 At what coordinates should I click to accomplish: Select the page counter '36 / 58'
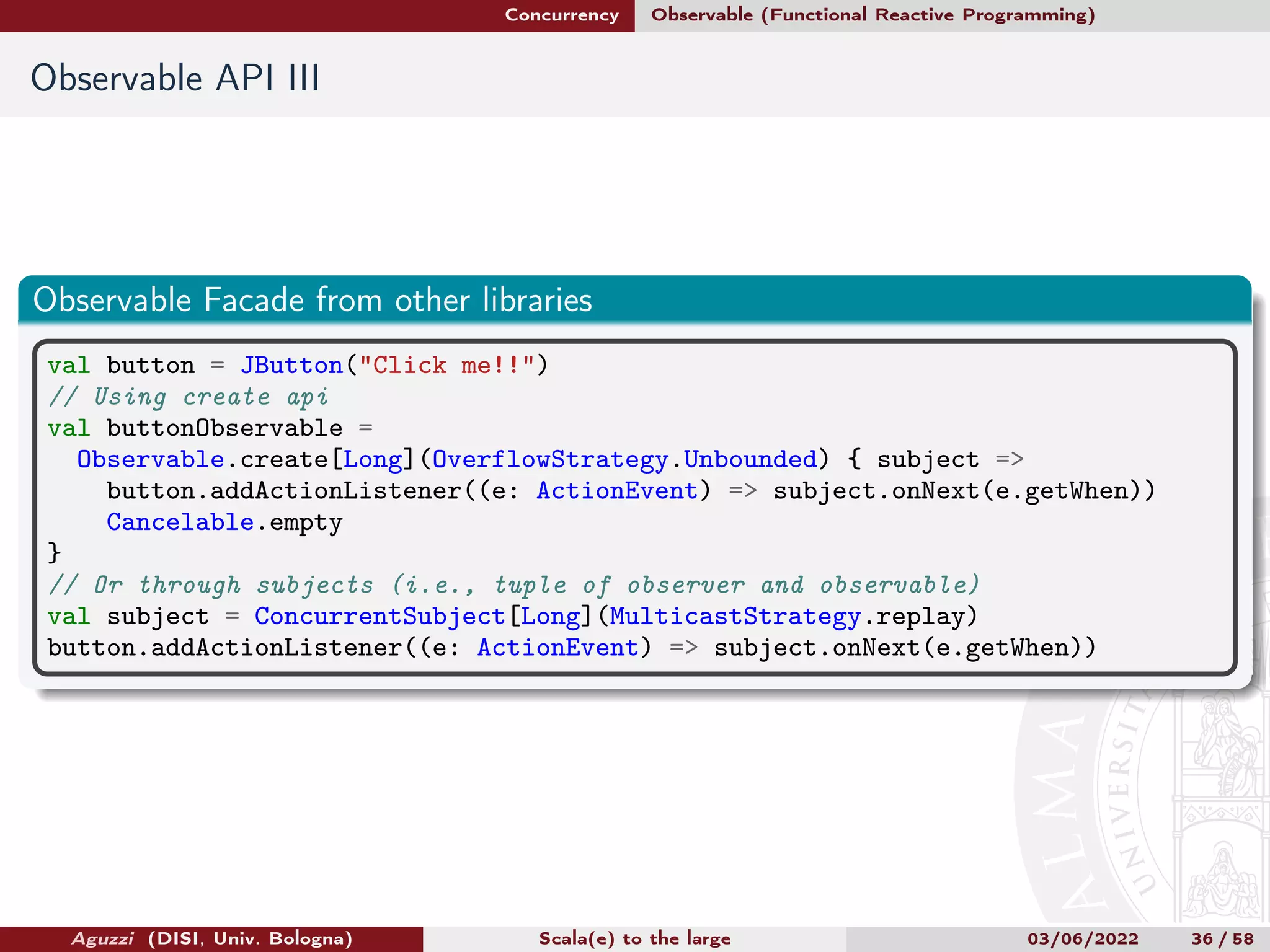coord(1222,939)
